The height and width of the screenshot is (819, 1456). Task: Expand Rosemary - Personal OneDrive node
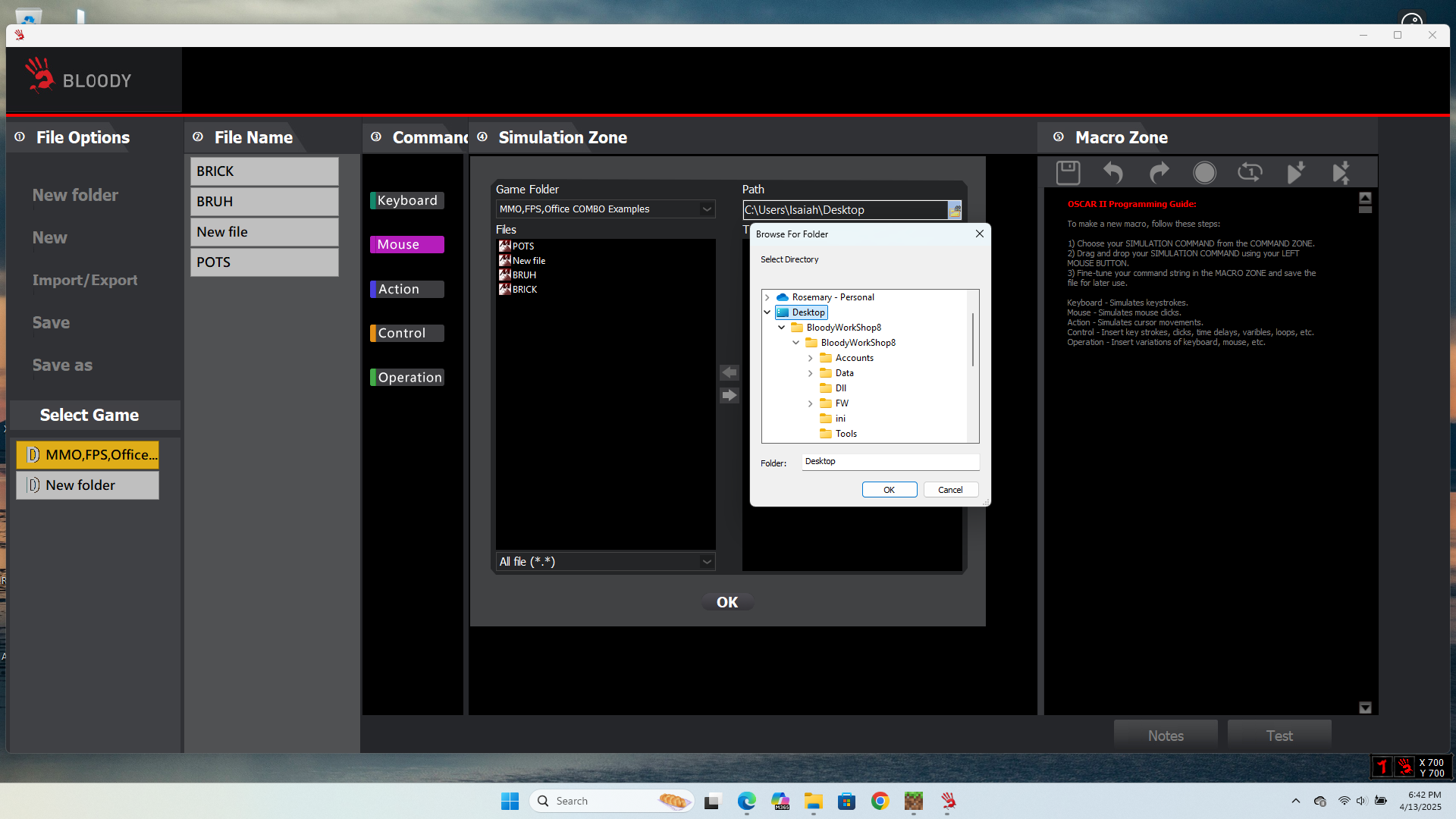(x=767, y=297)
